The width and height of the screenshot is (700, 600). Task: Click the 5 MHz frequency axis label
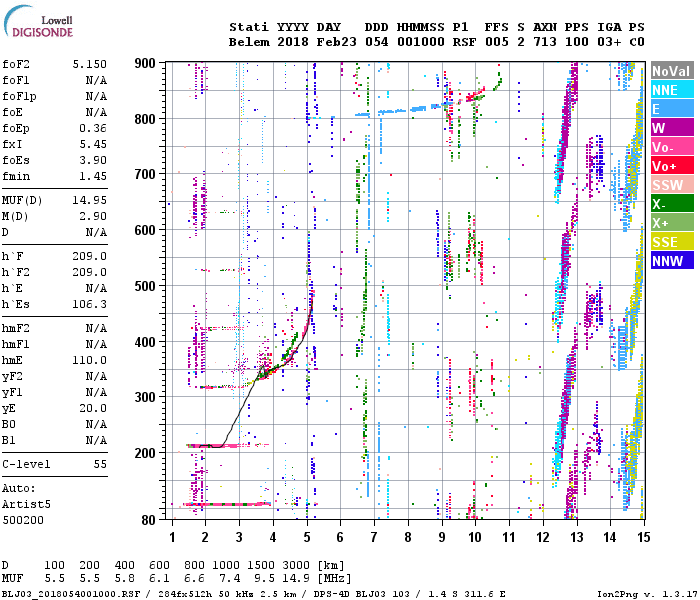click(x=307, y=537)
